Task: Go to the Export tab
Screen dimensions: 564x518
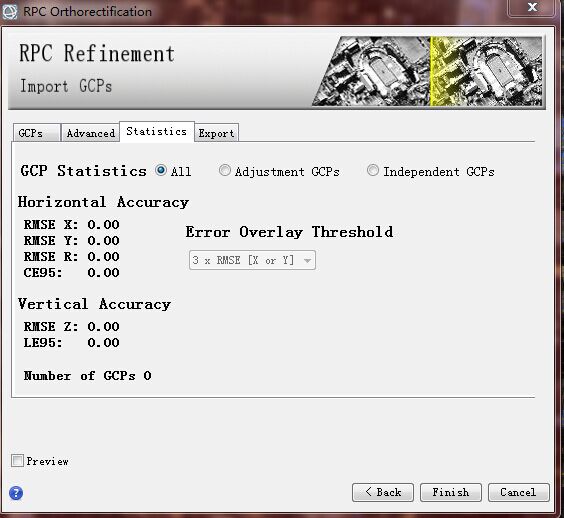Action: pyautogui.click(x=217, y=133)
